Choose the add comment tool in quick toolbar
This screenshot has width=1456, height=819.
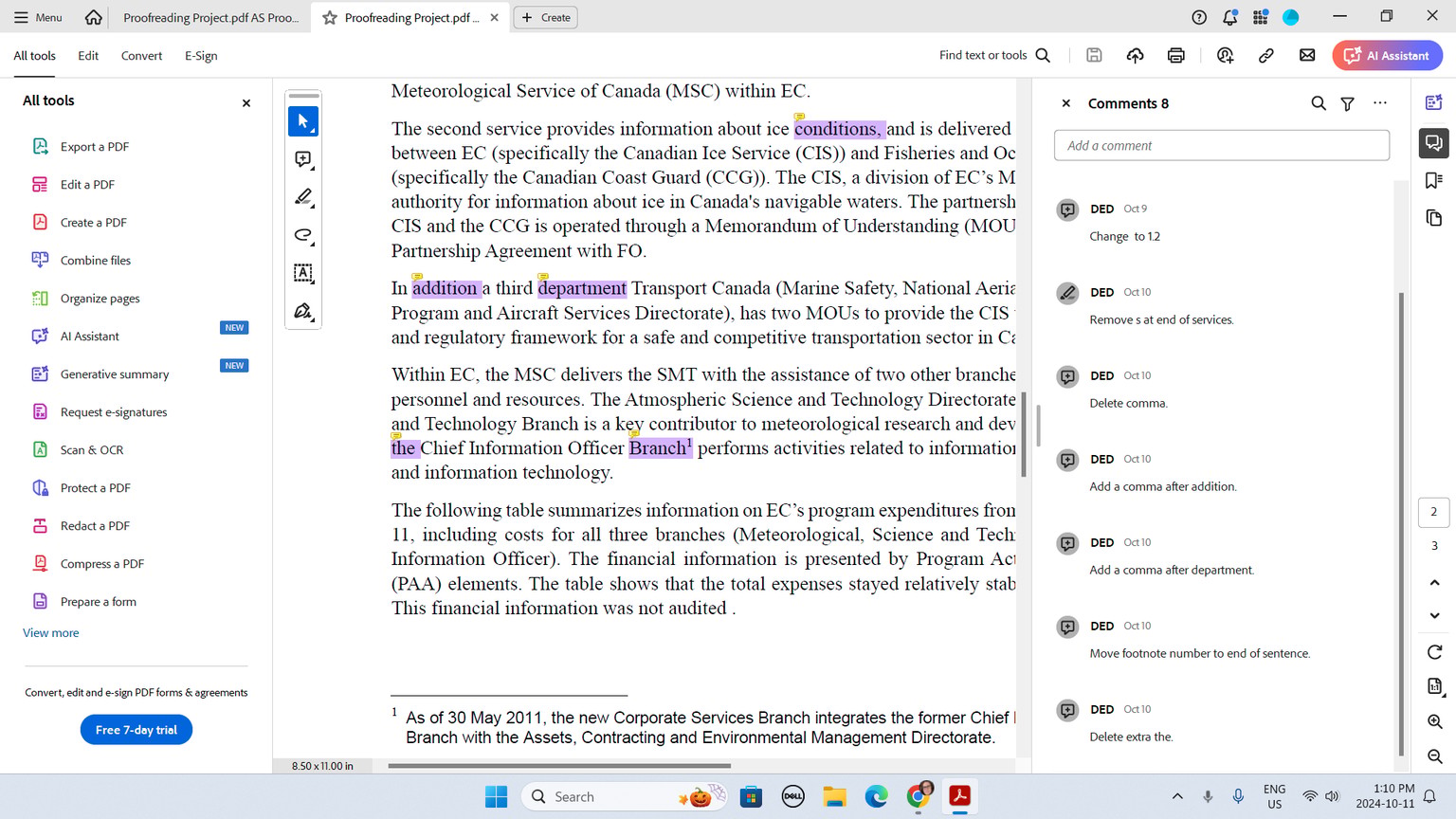click(303, 159)
